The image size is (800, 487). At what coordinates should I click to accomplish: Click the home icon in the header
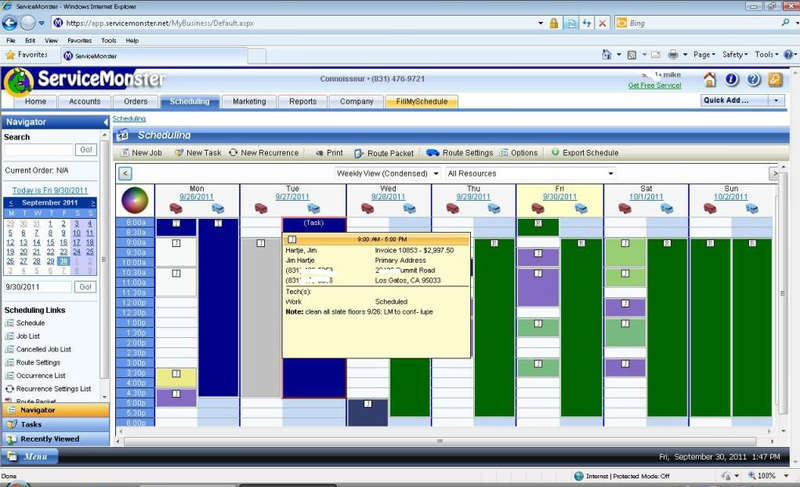tap(710, 80)
